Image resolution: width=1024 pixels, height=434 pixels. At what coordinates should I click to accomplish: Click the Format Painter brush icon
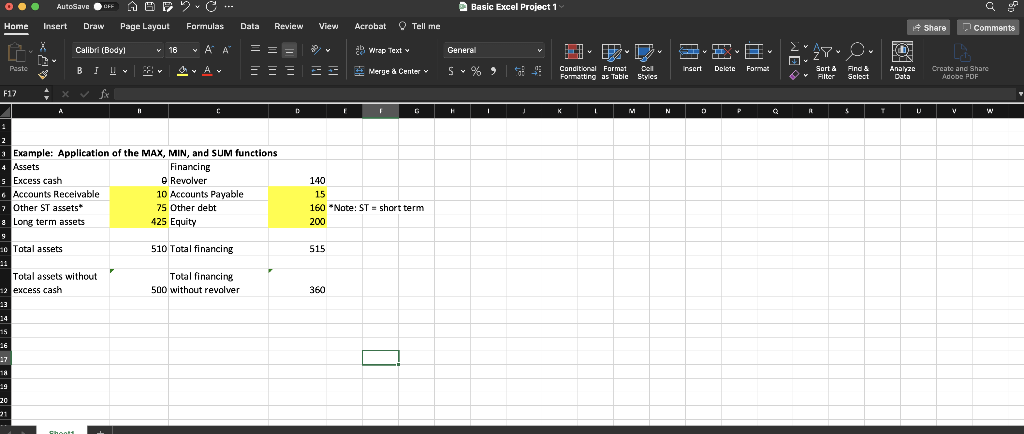43,76
